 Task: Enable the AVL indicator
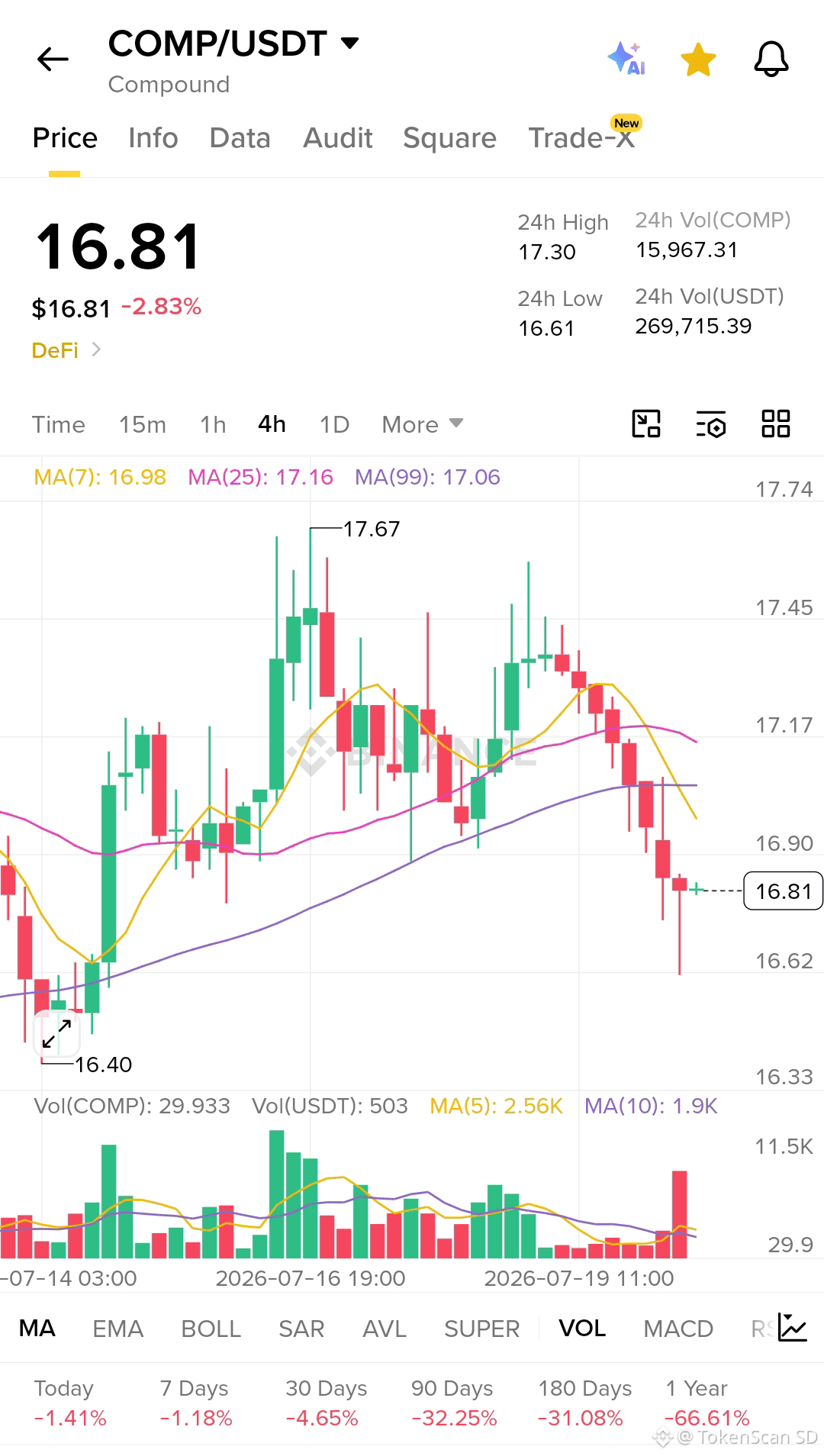click(x=385, y=1329)
